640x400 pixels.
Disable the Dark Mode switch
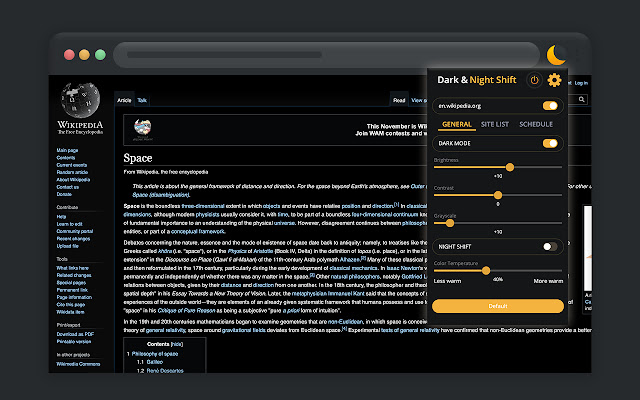[x=550, y=143]
